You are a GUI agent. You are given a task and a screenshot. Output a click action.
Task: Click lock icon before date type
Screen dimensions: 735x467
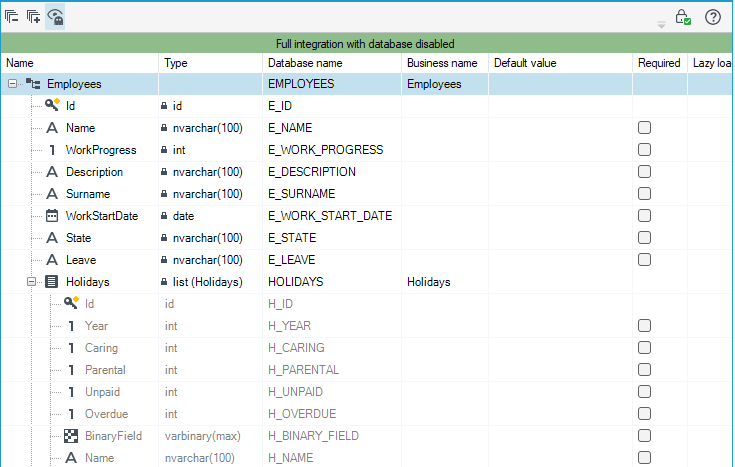164,216
